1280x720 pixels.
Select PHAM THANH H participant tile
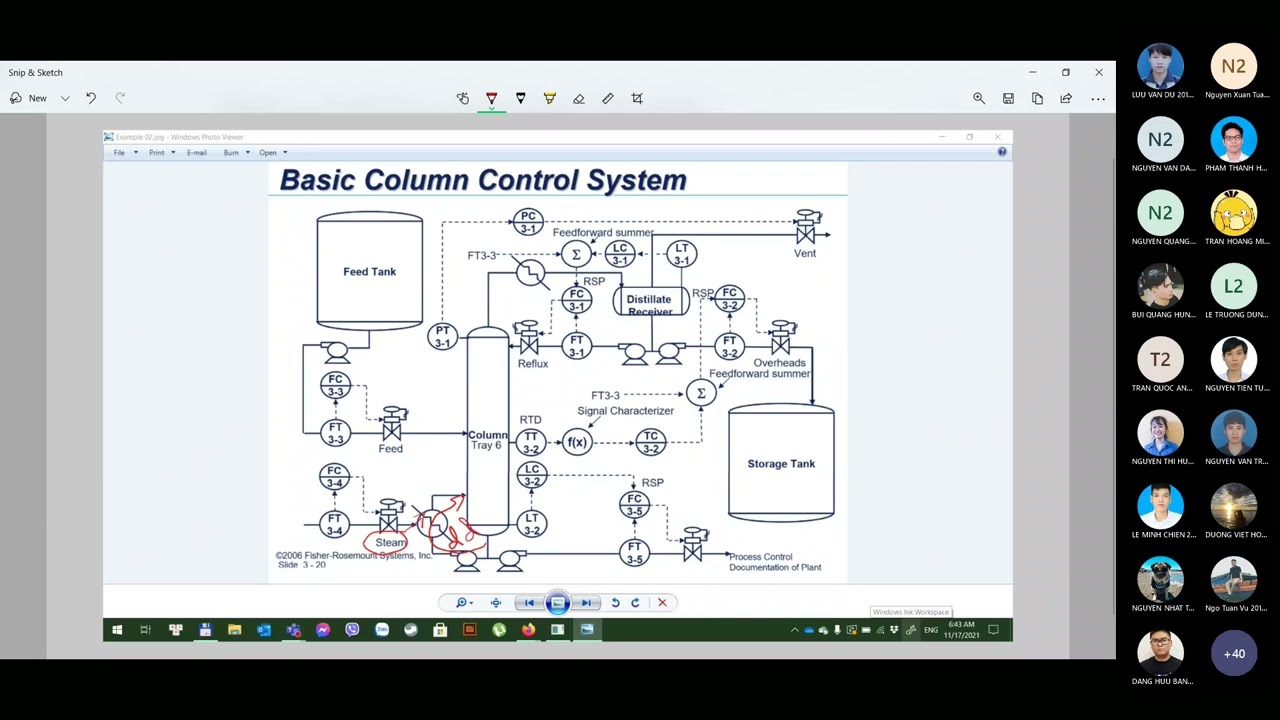coord(1235,145)
